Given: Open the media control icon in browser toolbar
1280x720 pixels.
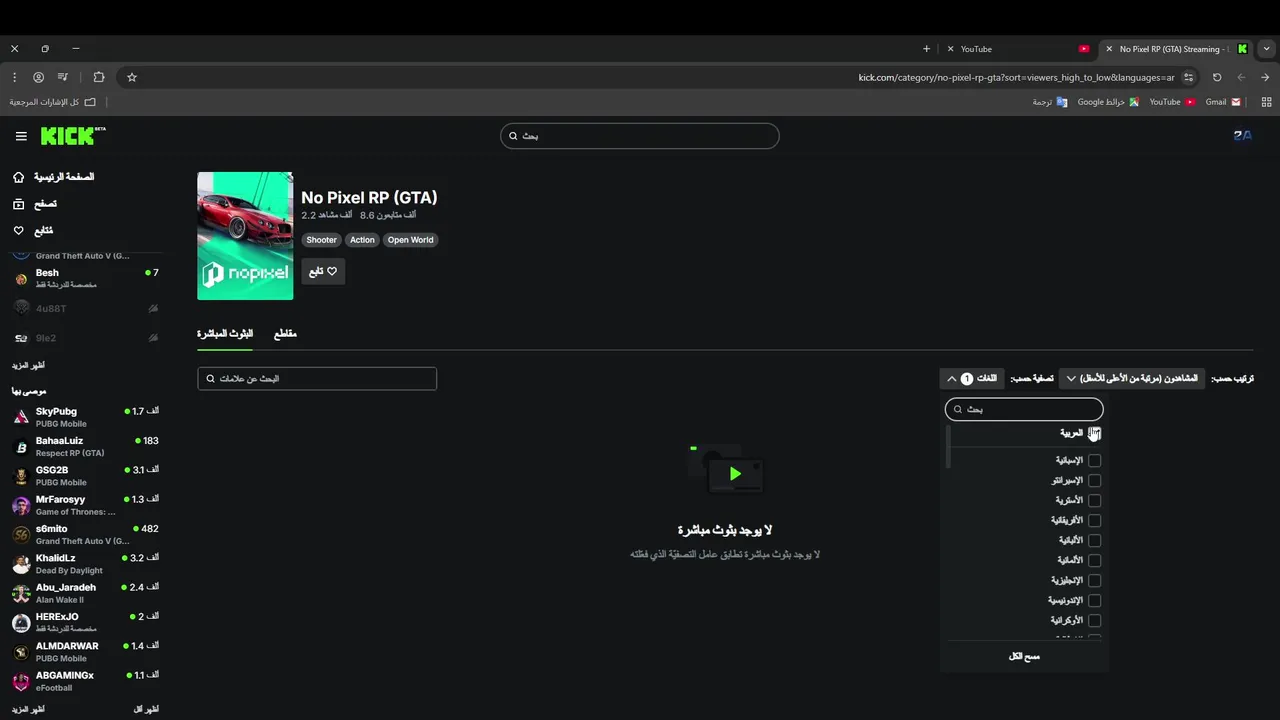Looking at the screenshot, I should 63,77.
